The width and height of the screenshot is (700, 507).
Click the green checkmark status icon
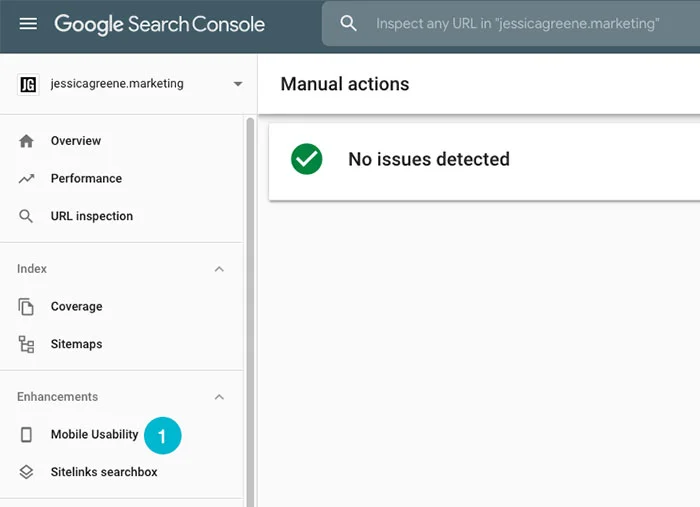pos(307,159)
